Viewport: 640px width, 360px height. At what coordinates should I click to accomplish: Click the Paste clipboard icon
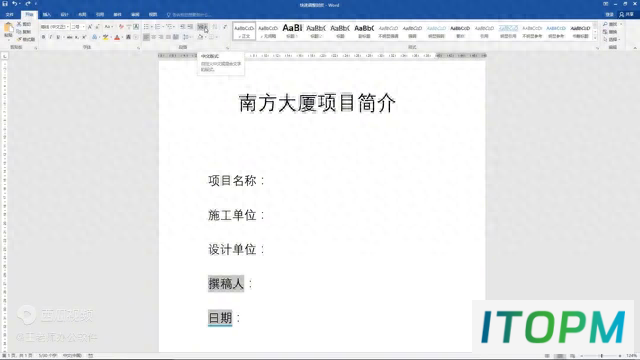(x=8, y=29)
